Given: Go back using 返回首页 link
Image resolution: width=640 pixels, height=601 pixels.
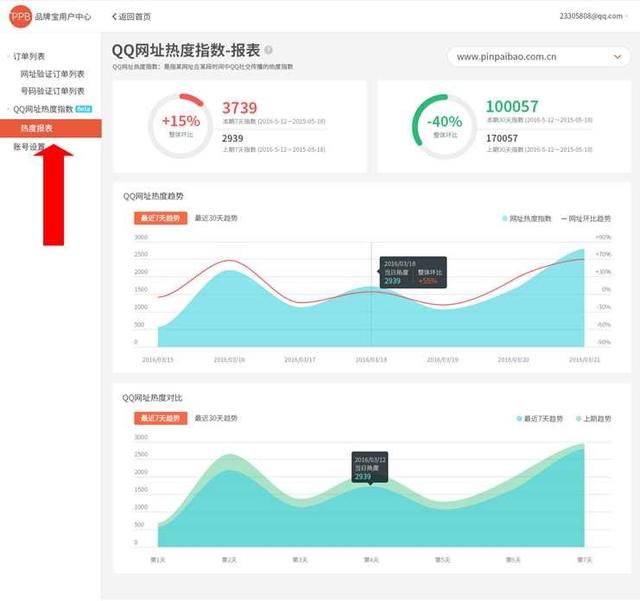Looking at the screenshot, I should click(131, 17).
